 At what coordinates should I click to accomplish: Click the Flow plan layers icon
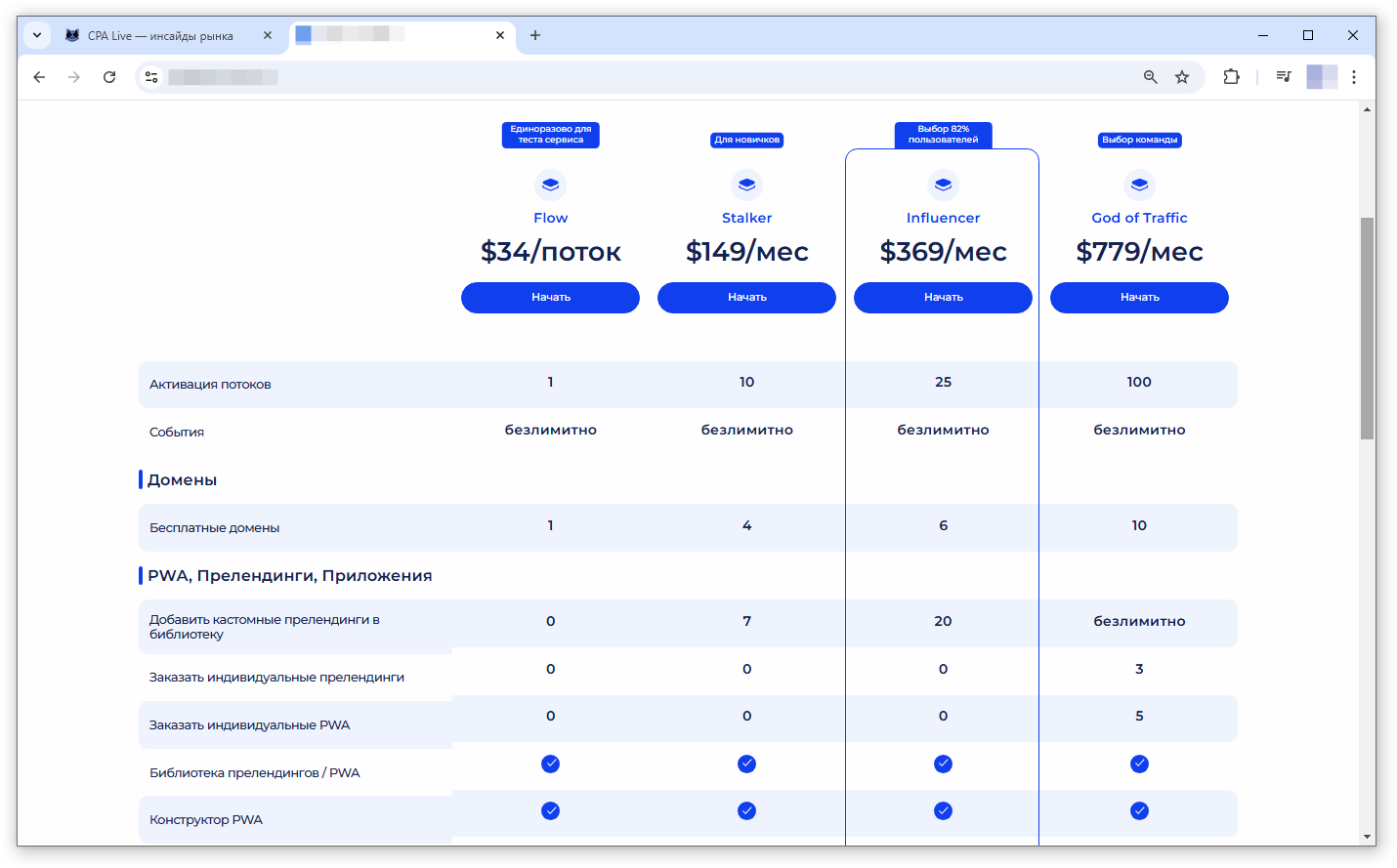pos(550,185)
